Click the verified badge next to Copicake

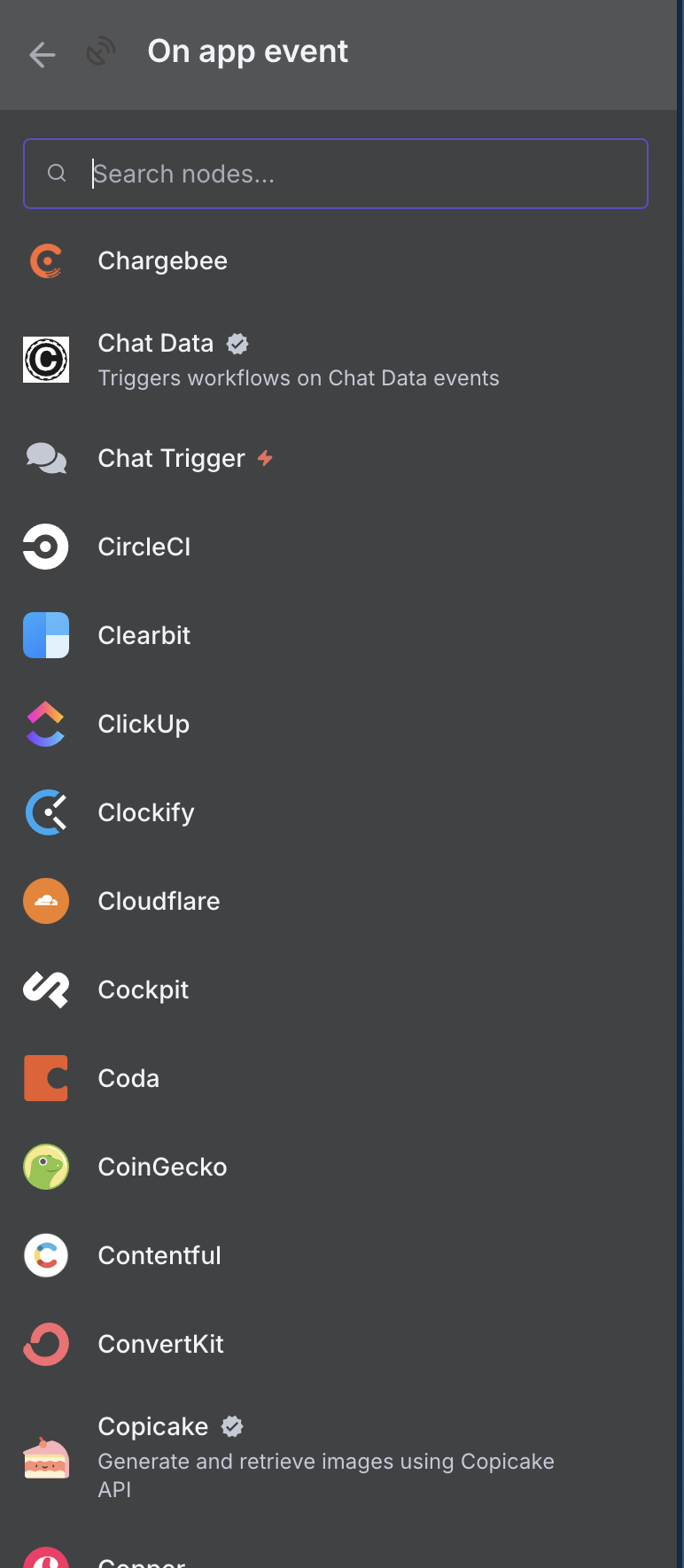pyautogui.click(x=232, y=1426)
